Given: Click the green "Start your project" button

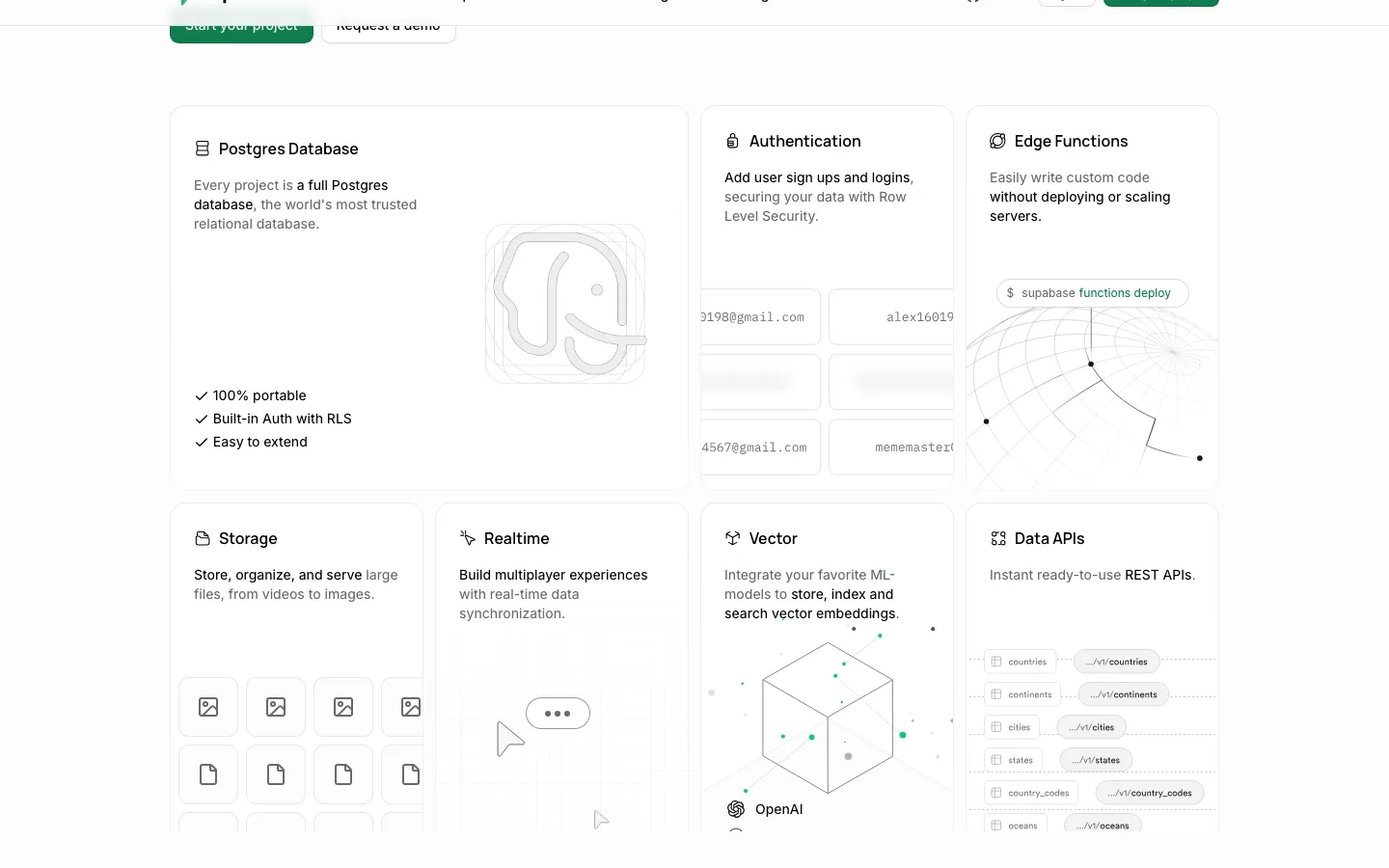Looking at the screenshot, I should [241, 26].
